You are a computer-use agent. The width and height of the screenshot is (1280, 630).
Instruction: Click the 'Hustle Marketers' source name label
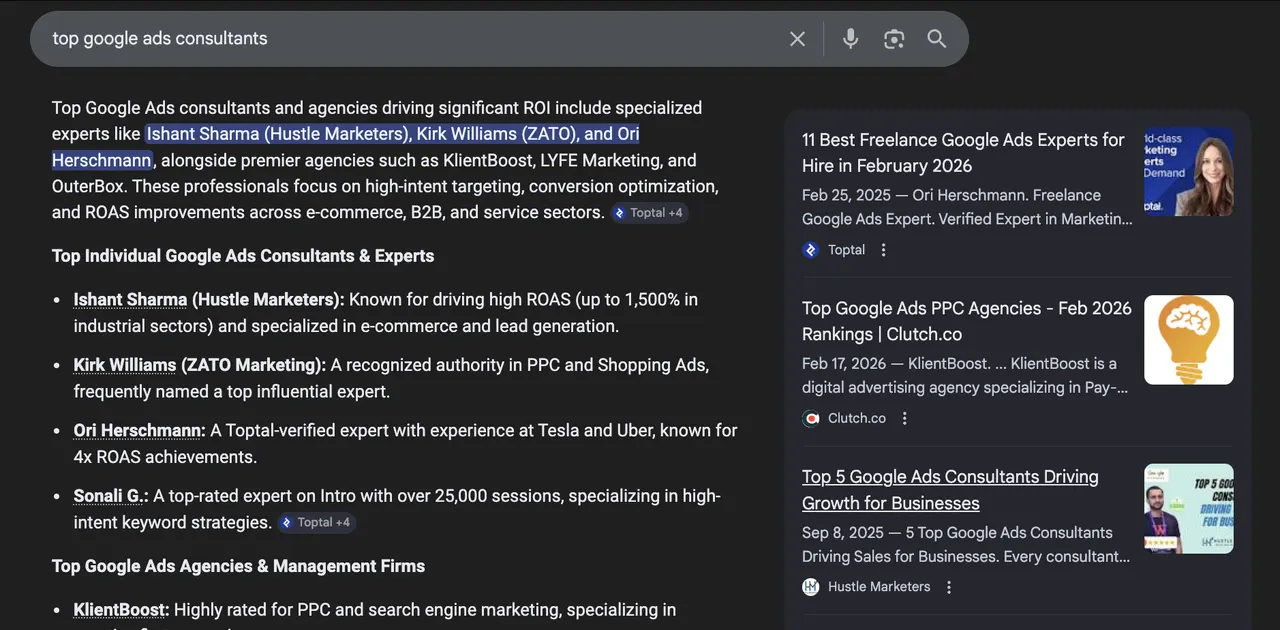coord(879,587)
